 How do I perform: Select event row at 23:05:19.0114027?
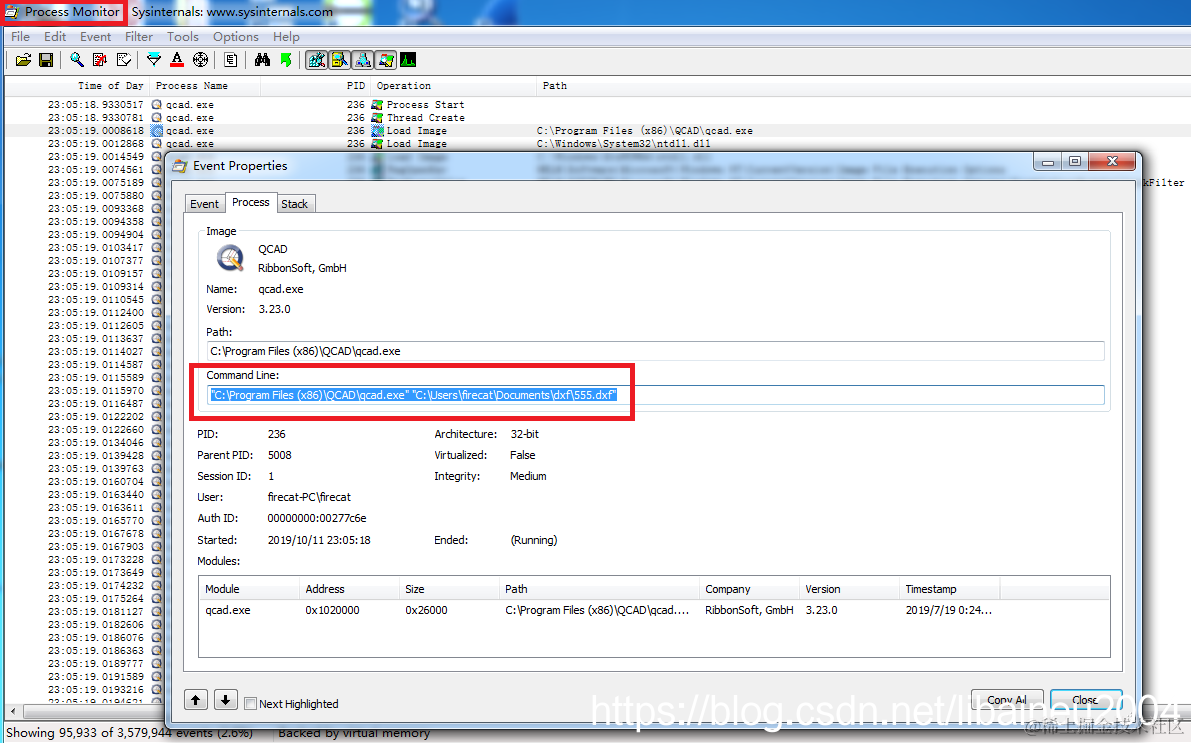84,352
